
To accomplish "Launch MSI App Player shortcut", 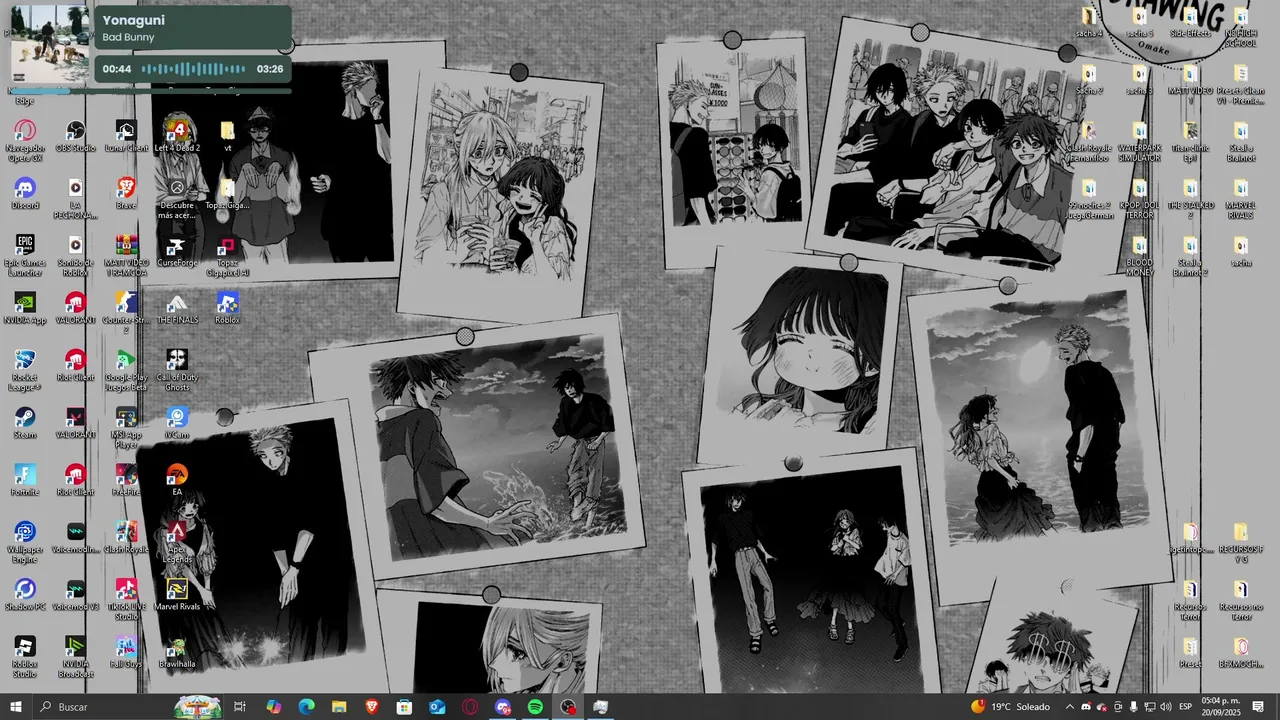I will pyautogui.click(x=126, y=428).
